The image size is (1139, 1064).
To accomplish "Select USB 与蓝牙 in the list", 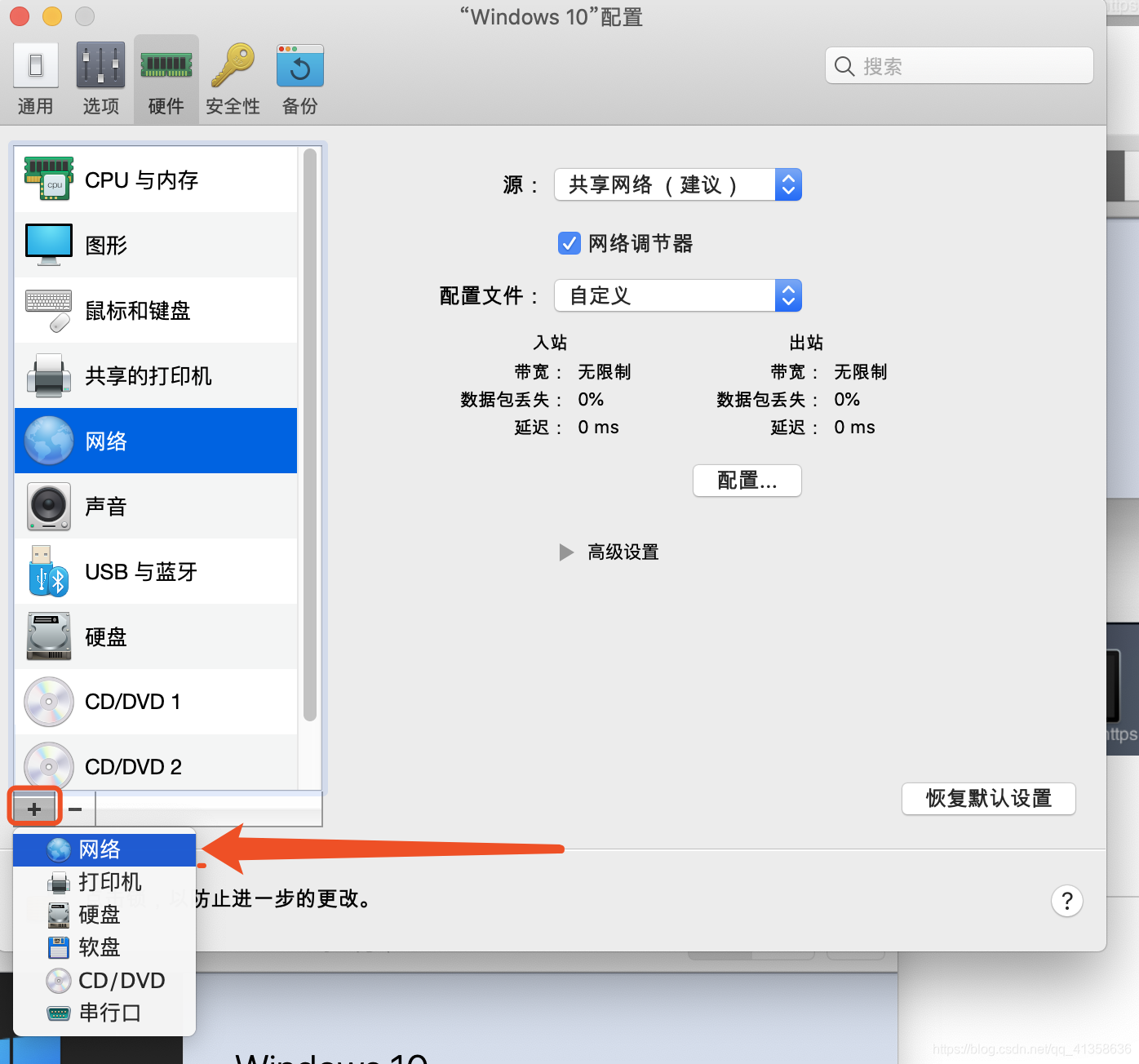I will [x=156, y=571].
